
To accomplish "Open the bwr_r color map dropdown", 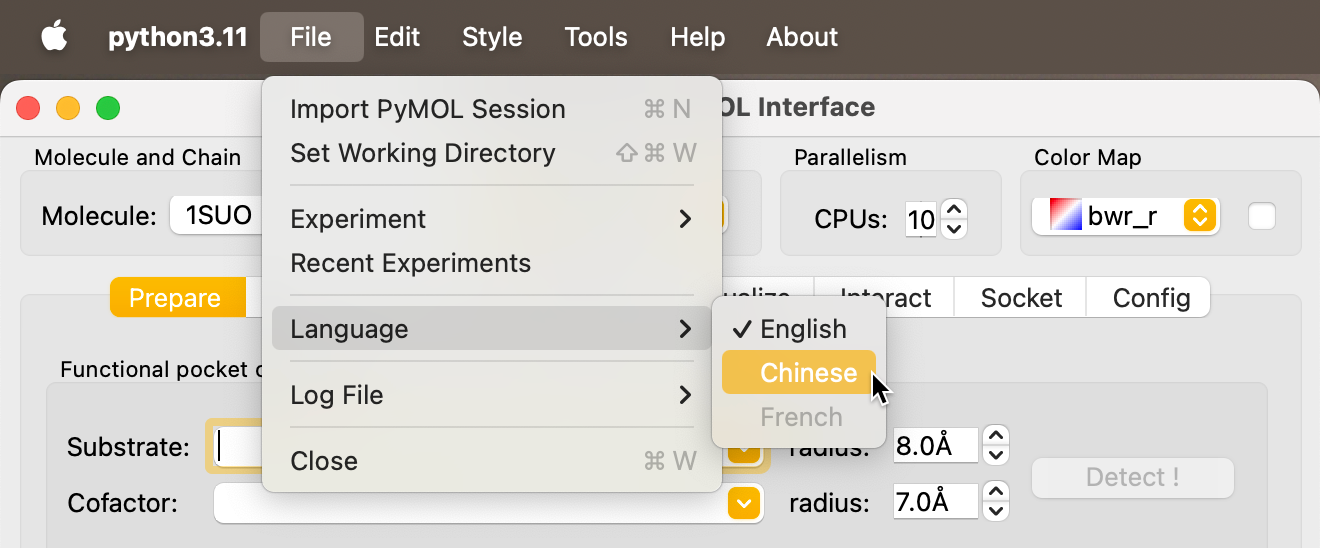I will click(x=1124, y=215).
